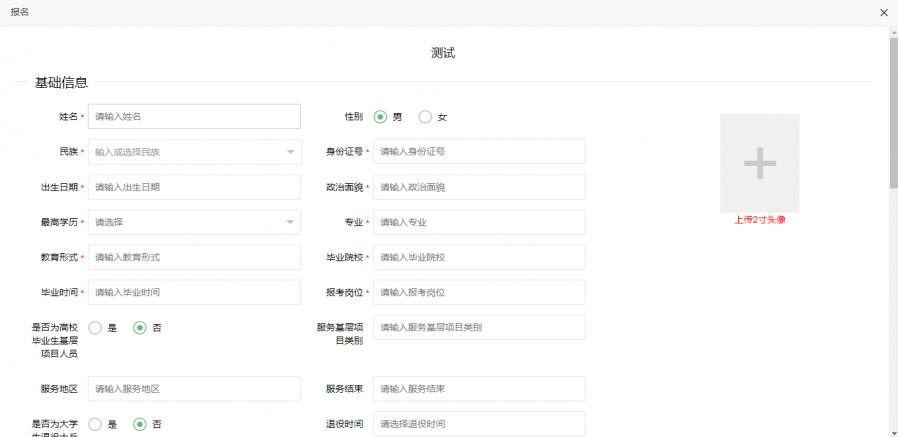Image resolution: width=898 pixels, height=437 pixels.
Task: Click the 服务结束 input field
Action: (479, 388)
